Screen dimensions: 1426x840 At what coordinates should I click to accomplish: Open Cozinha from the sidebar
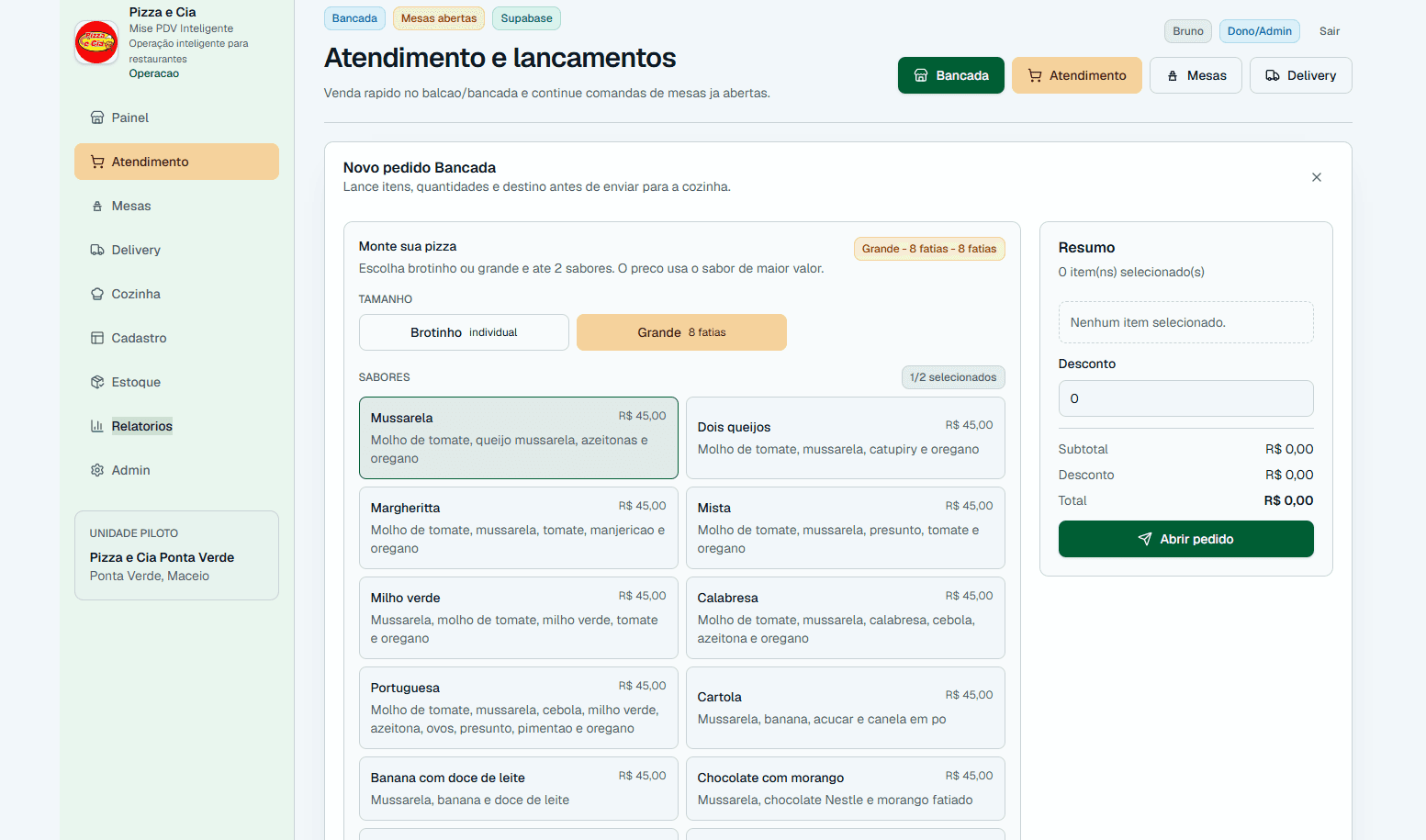pyautogui.click(x=176, y=294)
